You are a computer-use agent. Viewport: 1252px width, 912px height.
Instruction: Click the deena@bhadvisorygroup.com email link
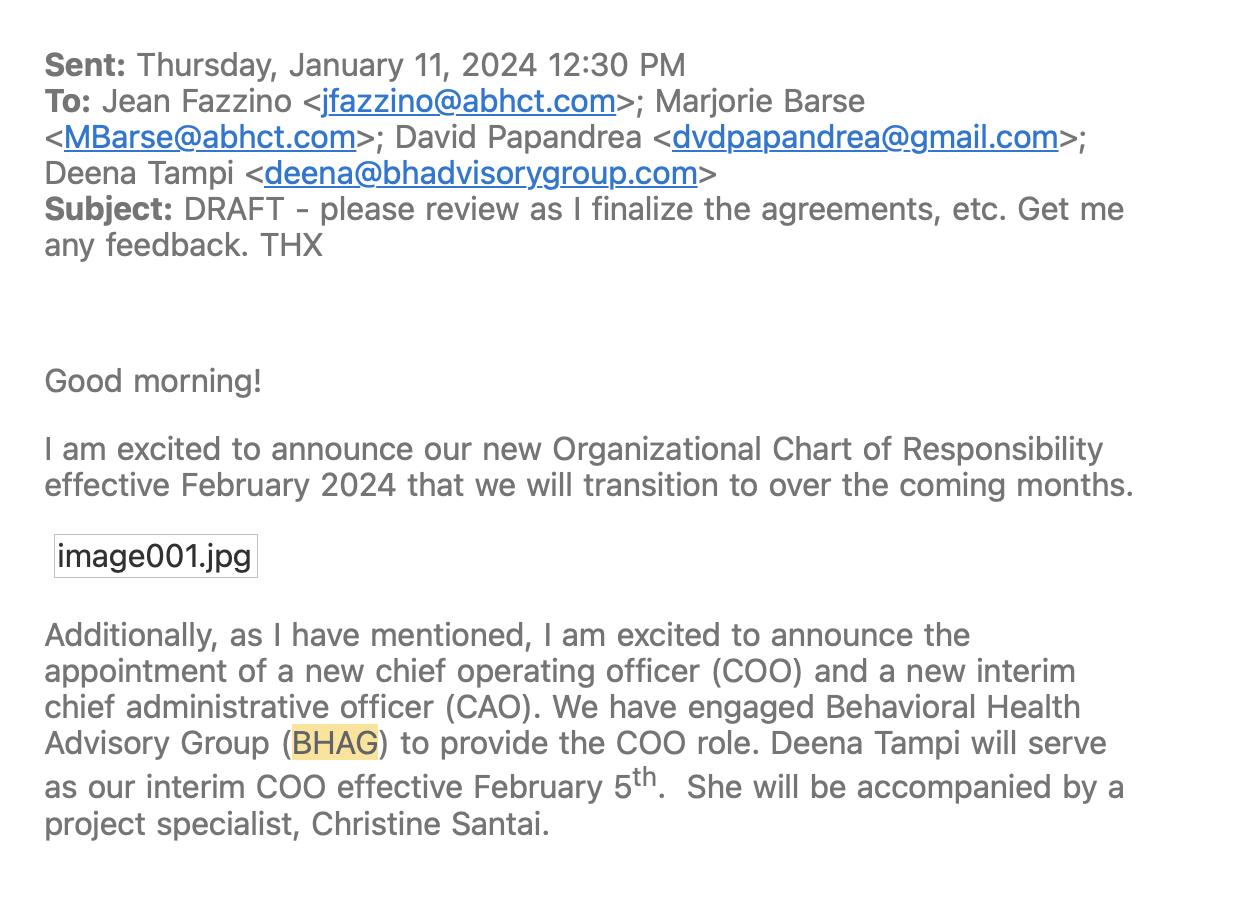480,173
